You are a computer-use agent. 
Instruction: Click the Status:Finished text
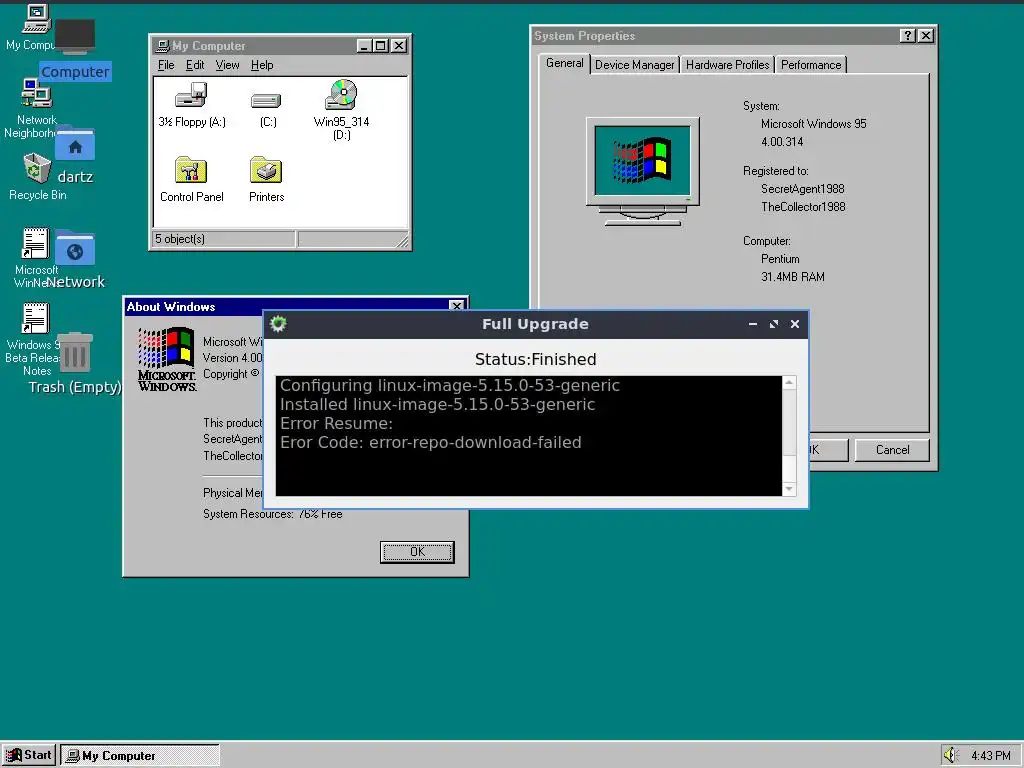click(536, 359)
